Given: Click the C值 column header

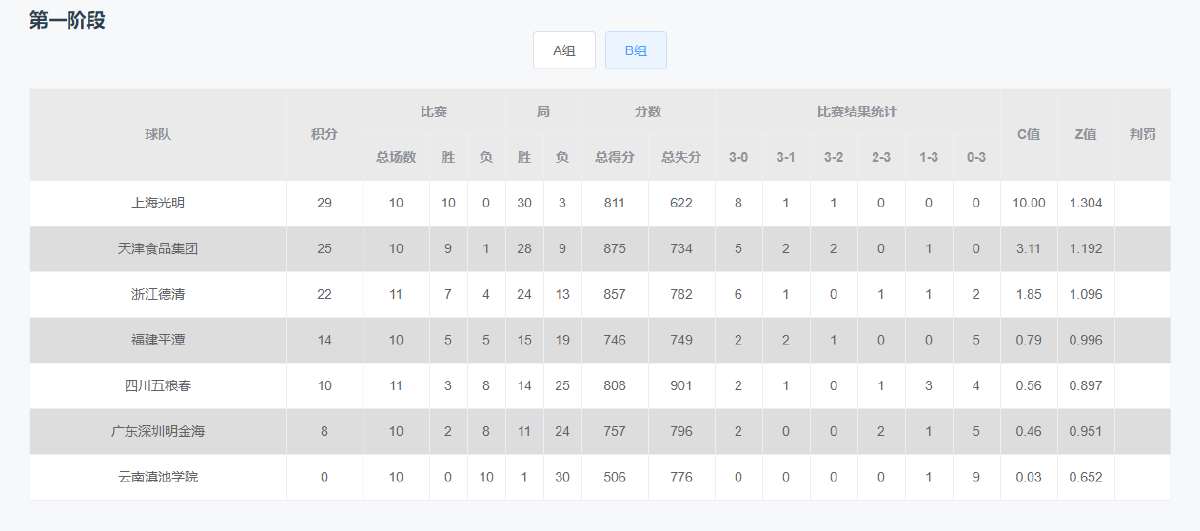Looking at the screenshot, I should (x=1029, y=134).
